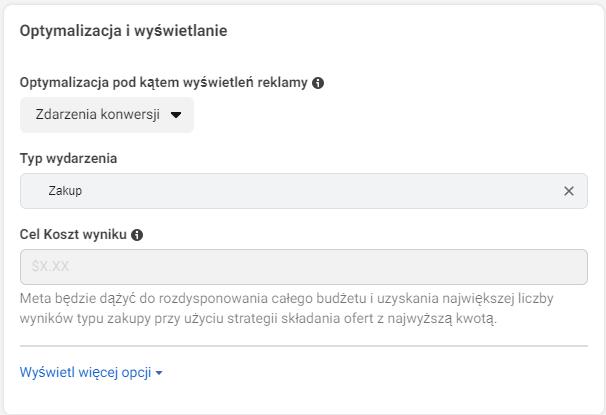Click caret arrow on Zdarzenia konwersji
The width and height of the screenshot is (606, 415).
pyautogui.click(x=176, y=115)
